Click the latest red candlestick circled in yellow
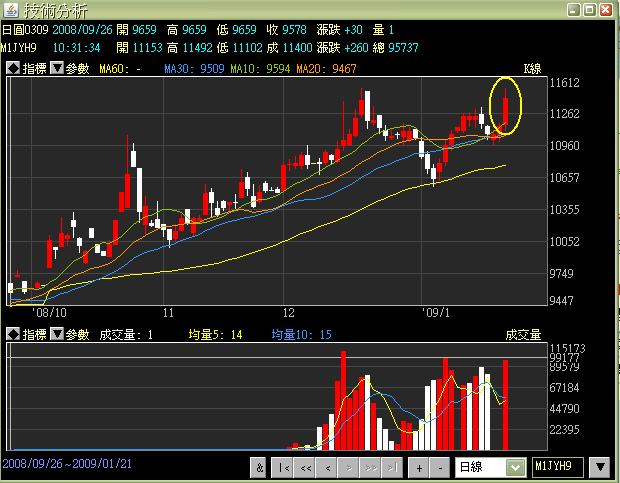This screenshot has width=620, height=483. pyautogui.click(x=505, y=111)
